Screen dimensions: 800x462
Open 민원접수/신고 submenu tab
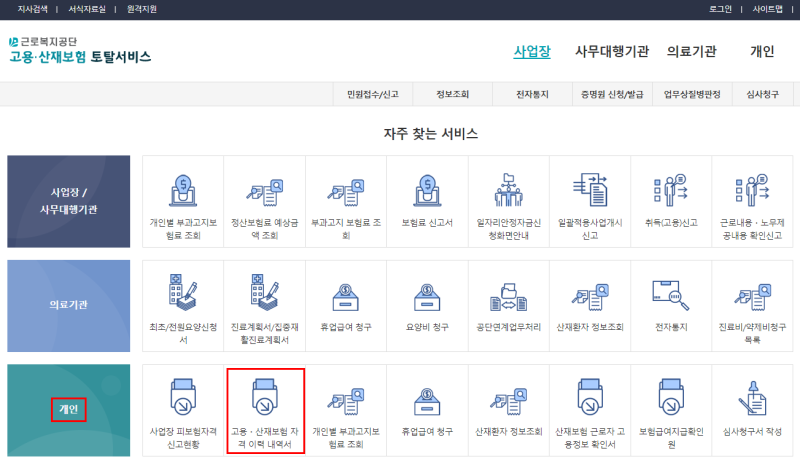click(373, 94)
